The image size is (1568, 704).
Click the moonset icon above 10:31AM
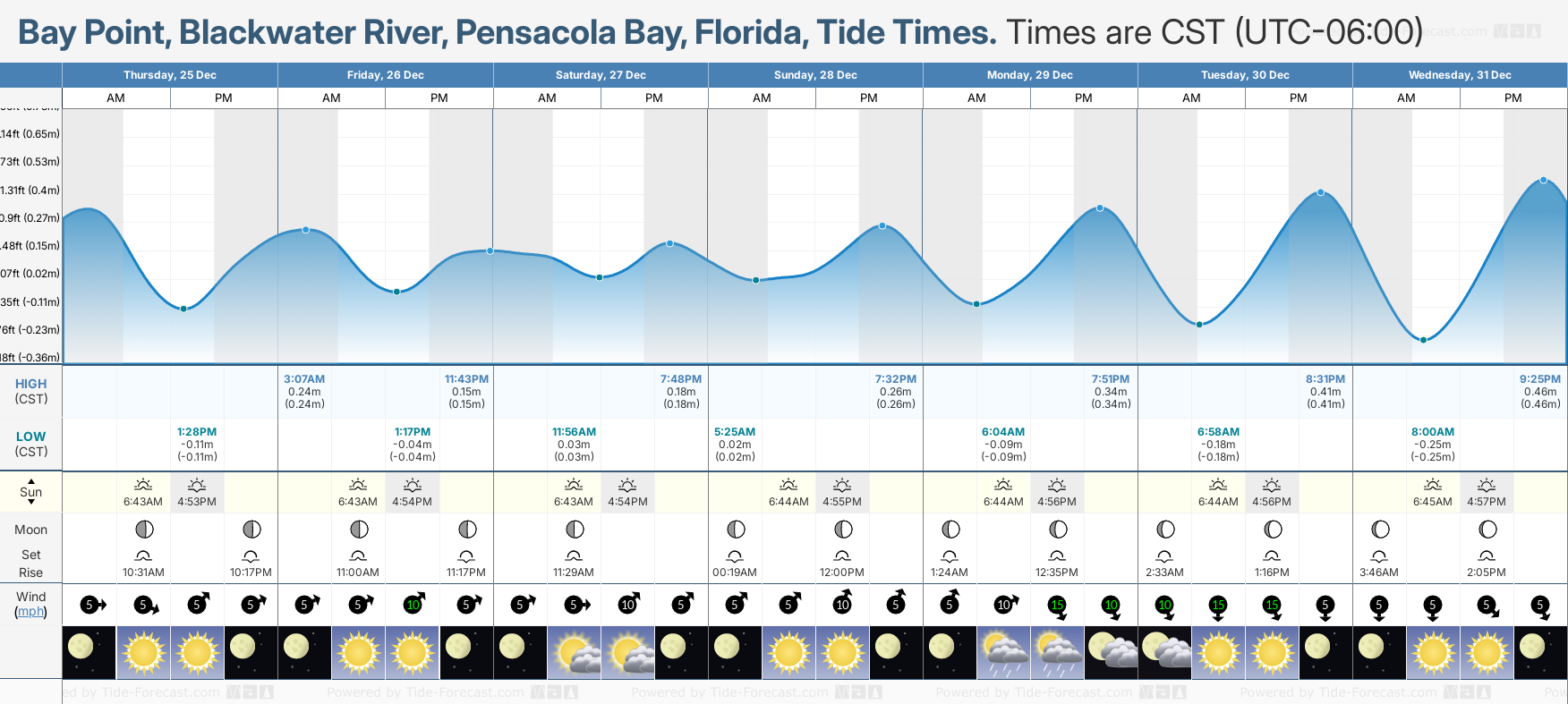click(x=143, y=556)
